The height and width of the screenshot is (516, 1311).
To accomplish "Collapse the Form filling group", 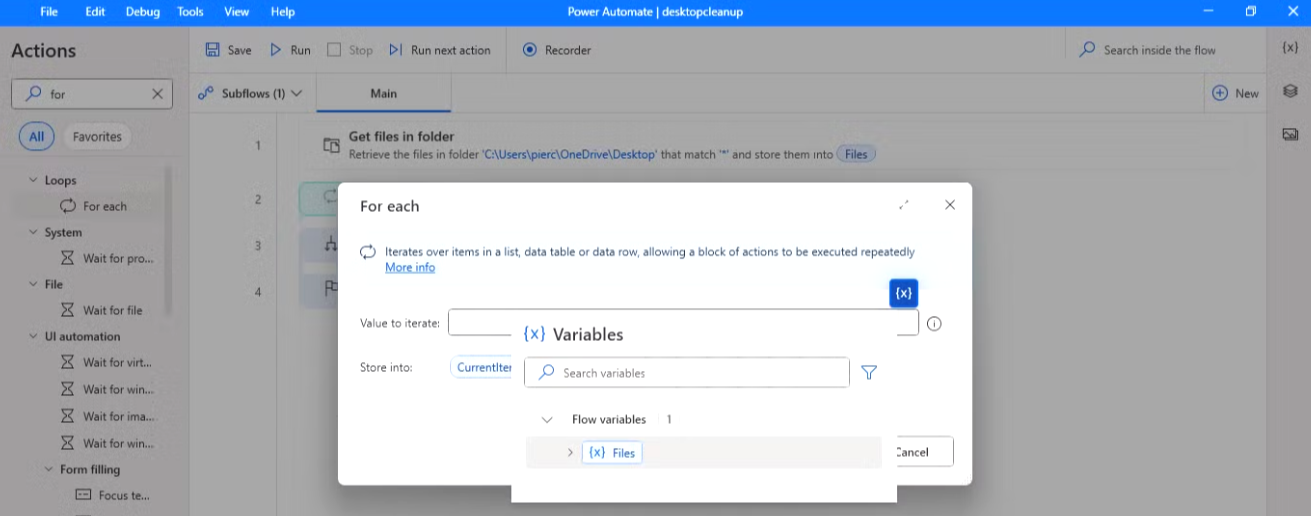I will pyautogui.click(x=50, y=469).
